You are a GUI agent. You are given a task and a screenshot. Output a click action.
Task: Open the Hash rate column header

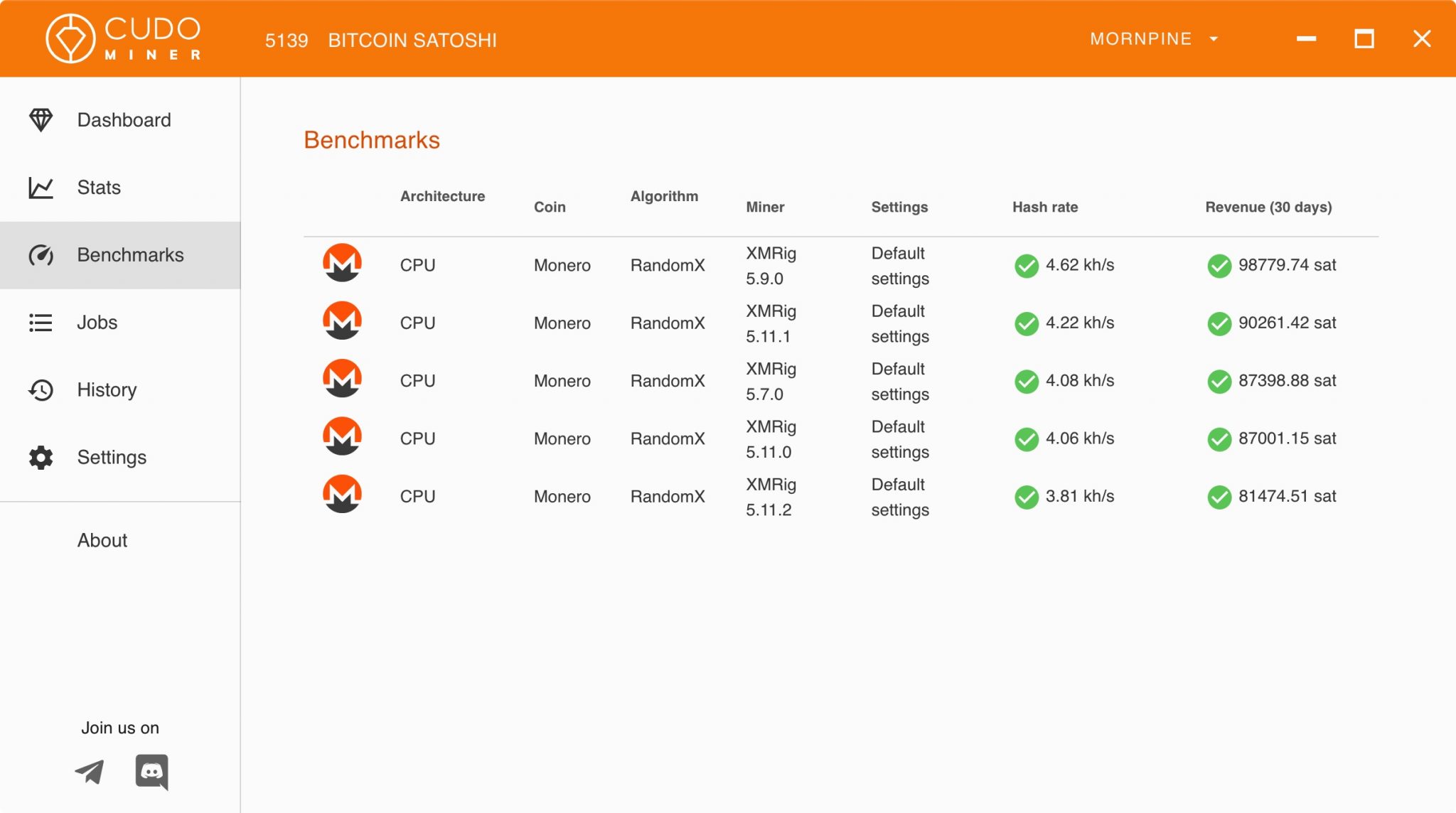(1044, 207)
